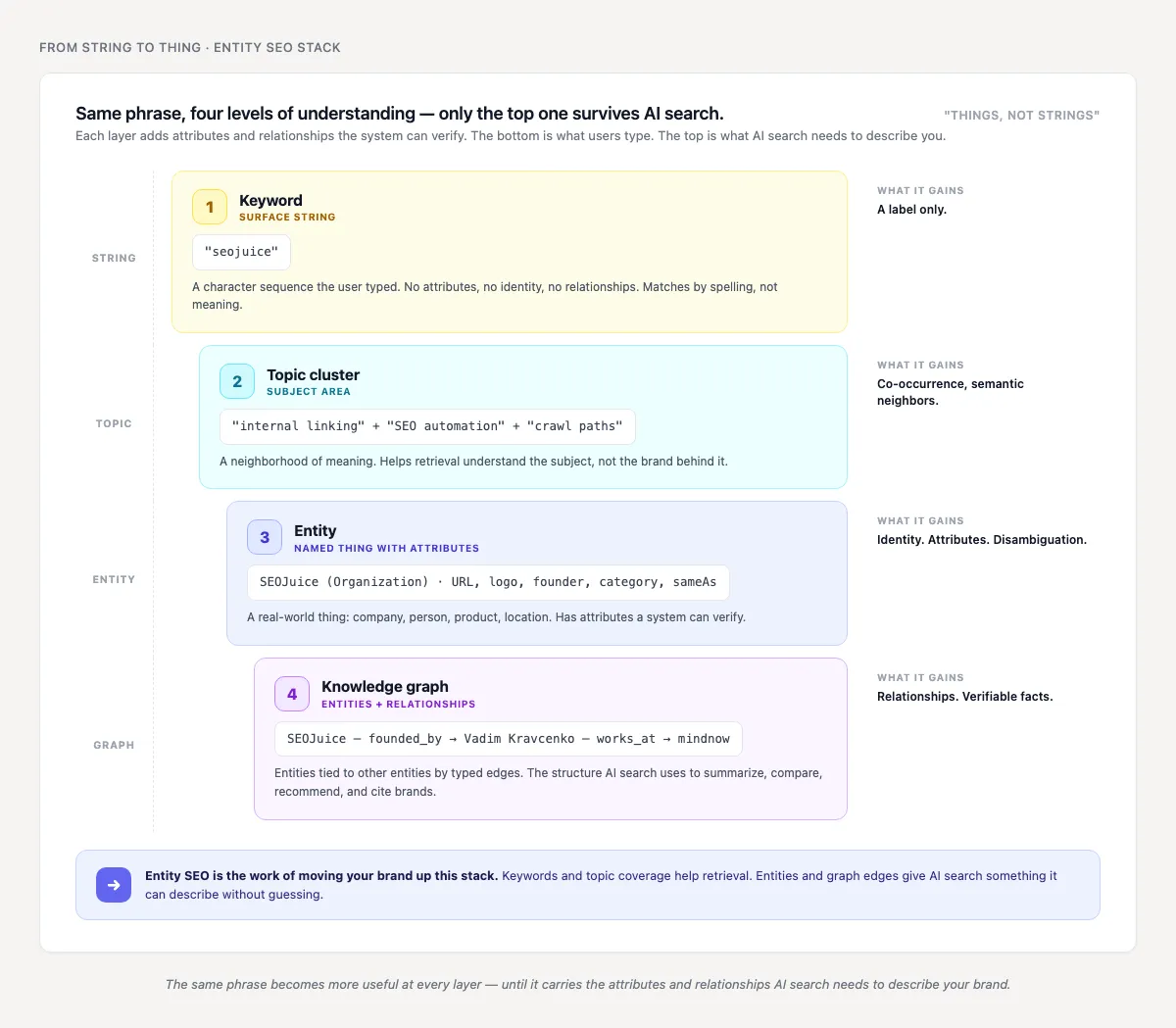Click WHAT IT GAINS label beside Topic cluster
Image resolution: width=1176 pixels, height=1028 pixels.
tap(920, 365)
